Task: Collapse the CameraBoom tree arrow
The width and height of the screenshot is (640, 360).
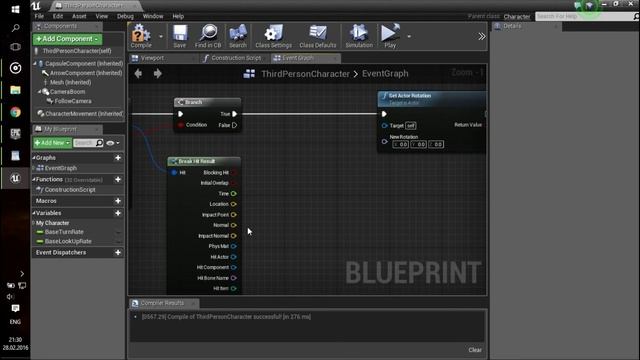Action: click(x=40, y=92)
